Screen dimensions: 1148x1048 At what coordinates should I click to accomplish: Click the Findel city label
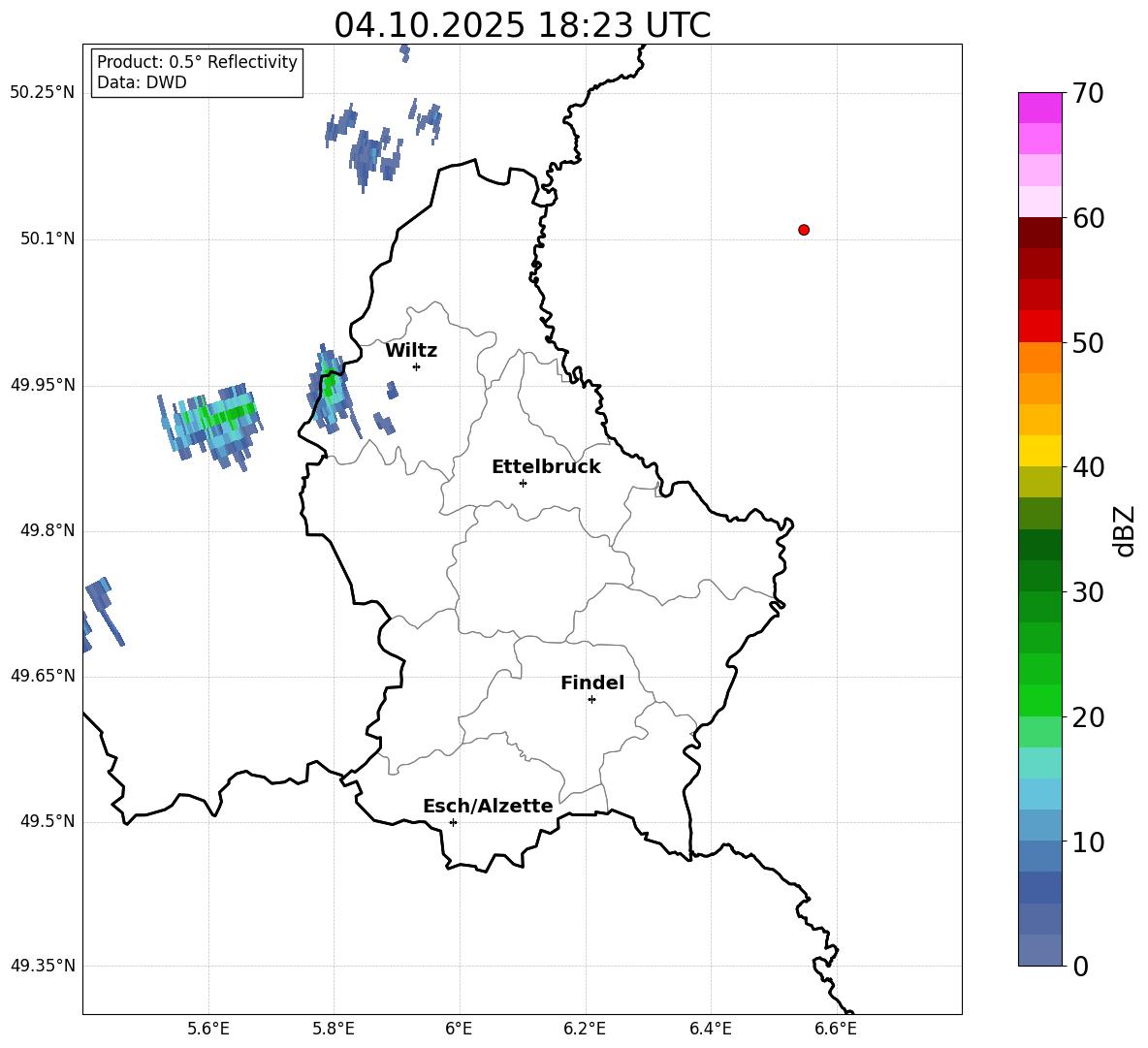(x=592, y=683)
